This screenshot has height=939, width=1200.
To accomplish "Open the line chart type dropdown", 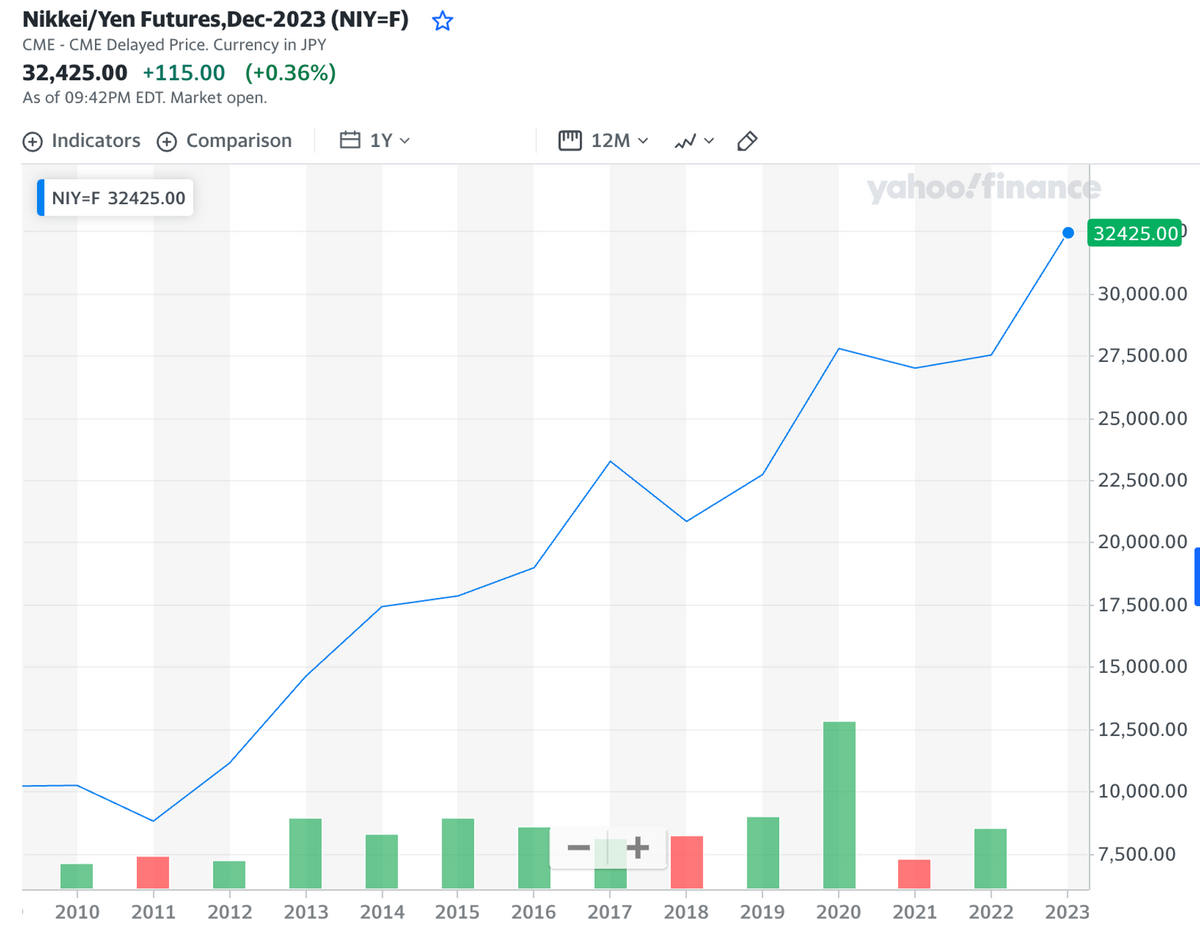I will click(x=695, y=141).
